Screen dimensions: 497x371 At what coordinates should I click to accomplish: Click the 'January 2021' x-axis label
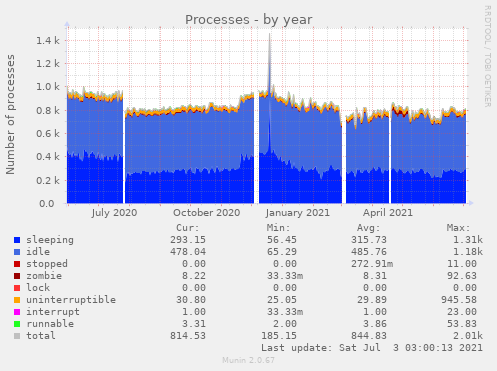tap(298, 213)
